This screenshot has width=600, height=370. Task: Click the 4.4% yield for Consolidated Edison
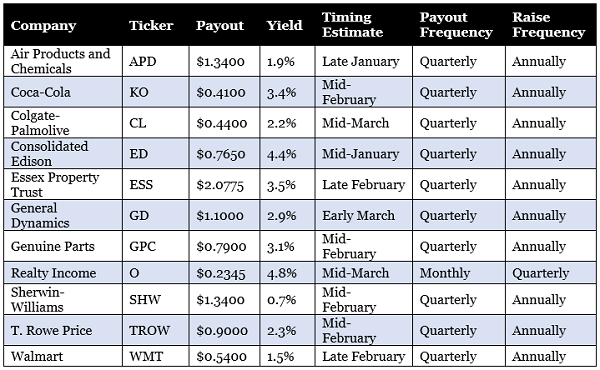click(x=282, y=154)
